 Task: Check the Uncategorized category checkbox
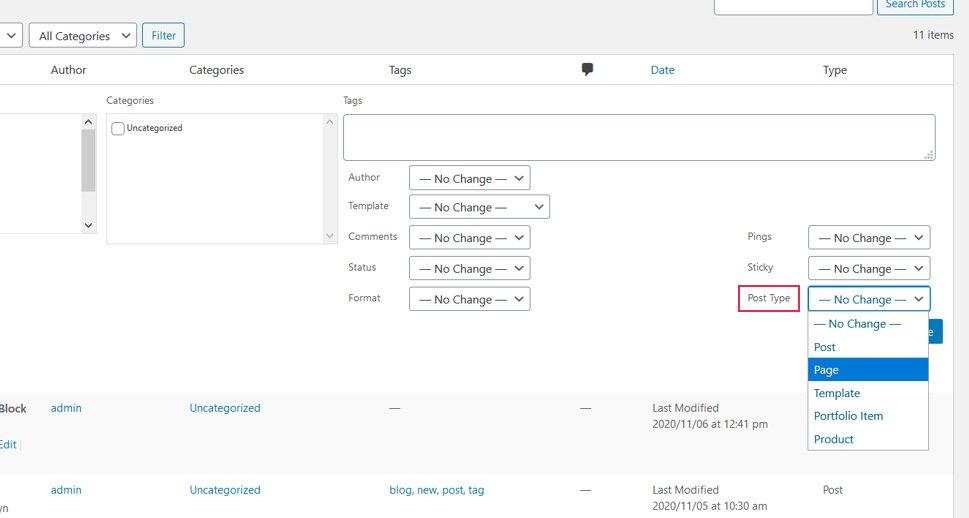coord(118,128)
